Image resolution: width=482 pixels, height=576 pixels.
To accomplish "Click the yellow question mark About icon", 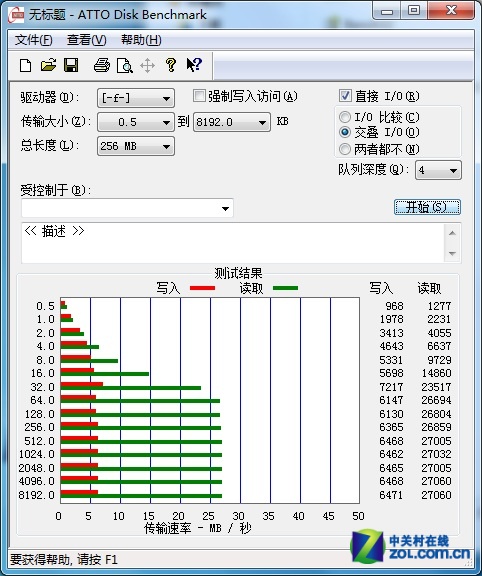I will [170, 65].
